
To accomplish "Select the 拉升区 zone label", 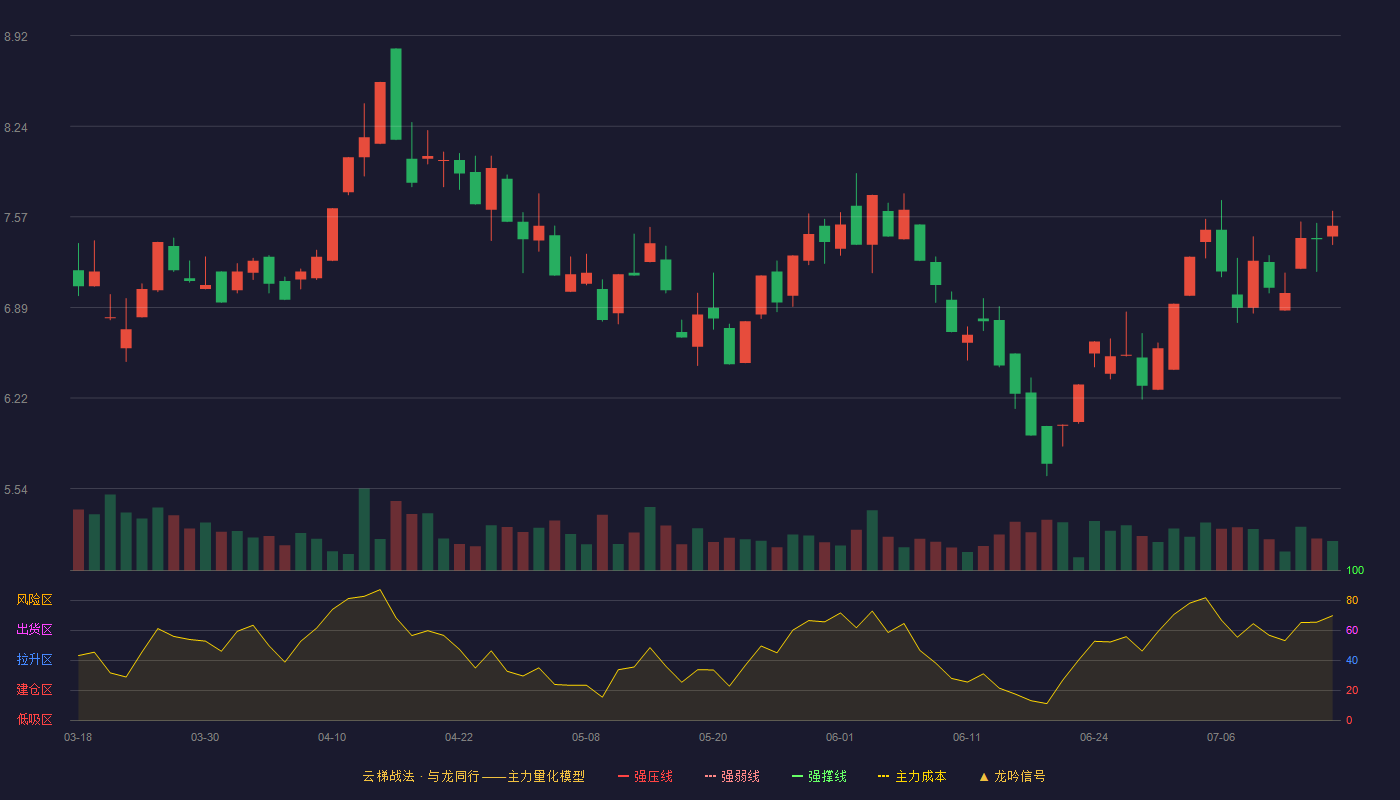I will 34,660.
